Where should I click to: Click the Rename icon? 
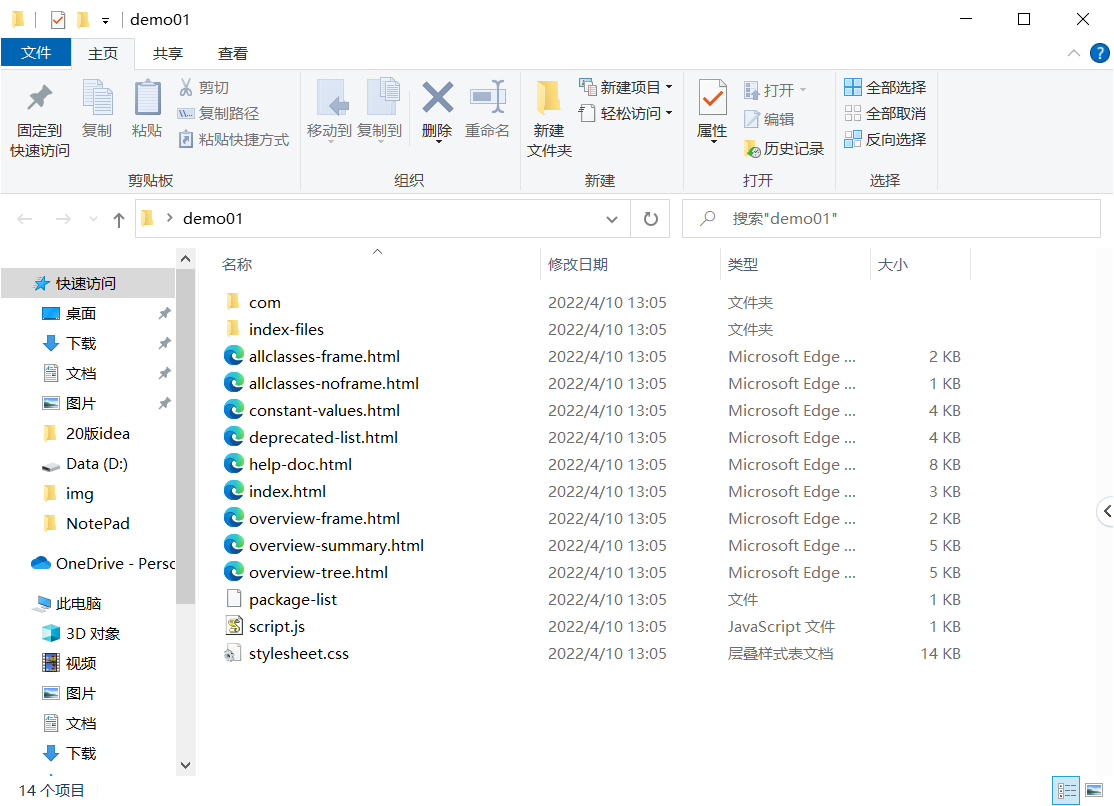487,97
